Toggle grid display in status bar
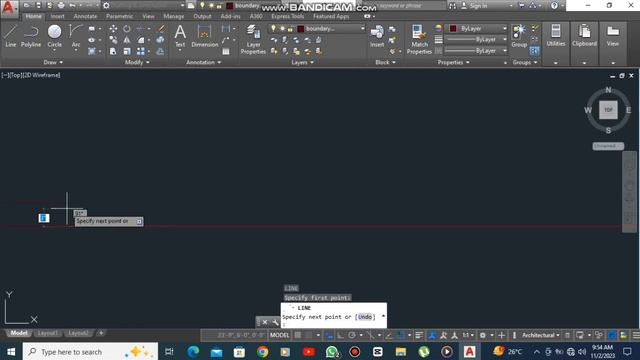640x360 pixels. coord(298,335)
